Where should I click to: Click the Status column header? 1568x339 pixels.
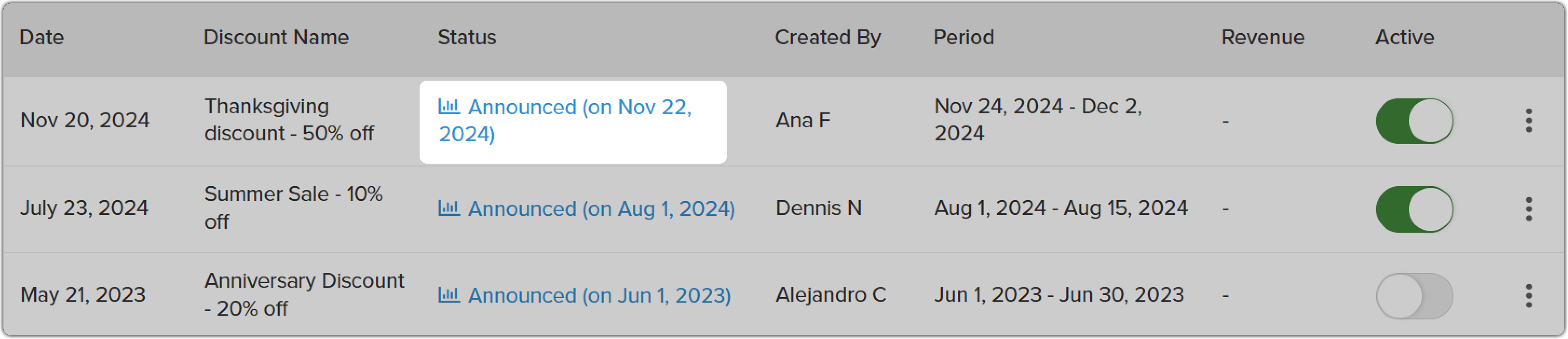point(467,37)
